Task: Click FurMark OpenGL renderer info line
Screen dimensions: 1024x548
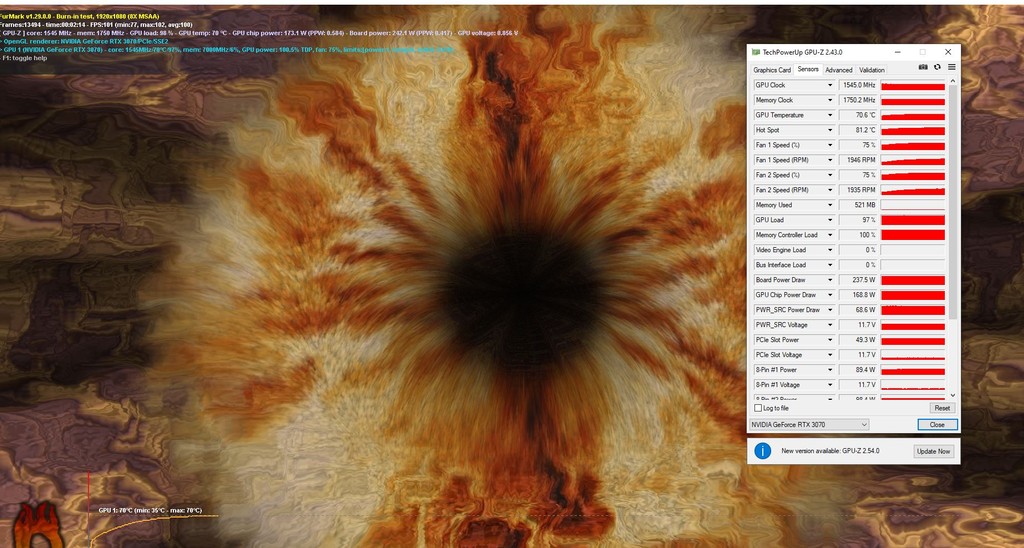Action: click(85, 41)
